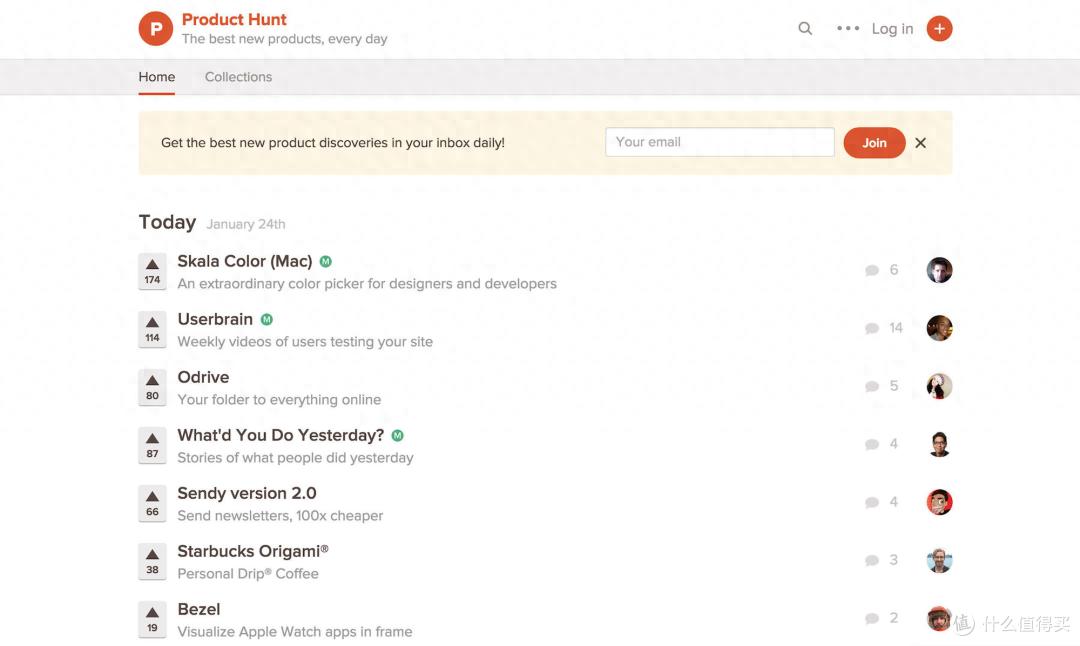Click the Log in link
This screenshot has width=1080, height=646.
pyautogui.click(x=892, y=29)
